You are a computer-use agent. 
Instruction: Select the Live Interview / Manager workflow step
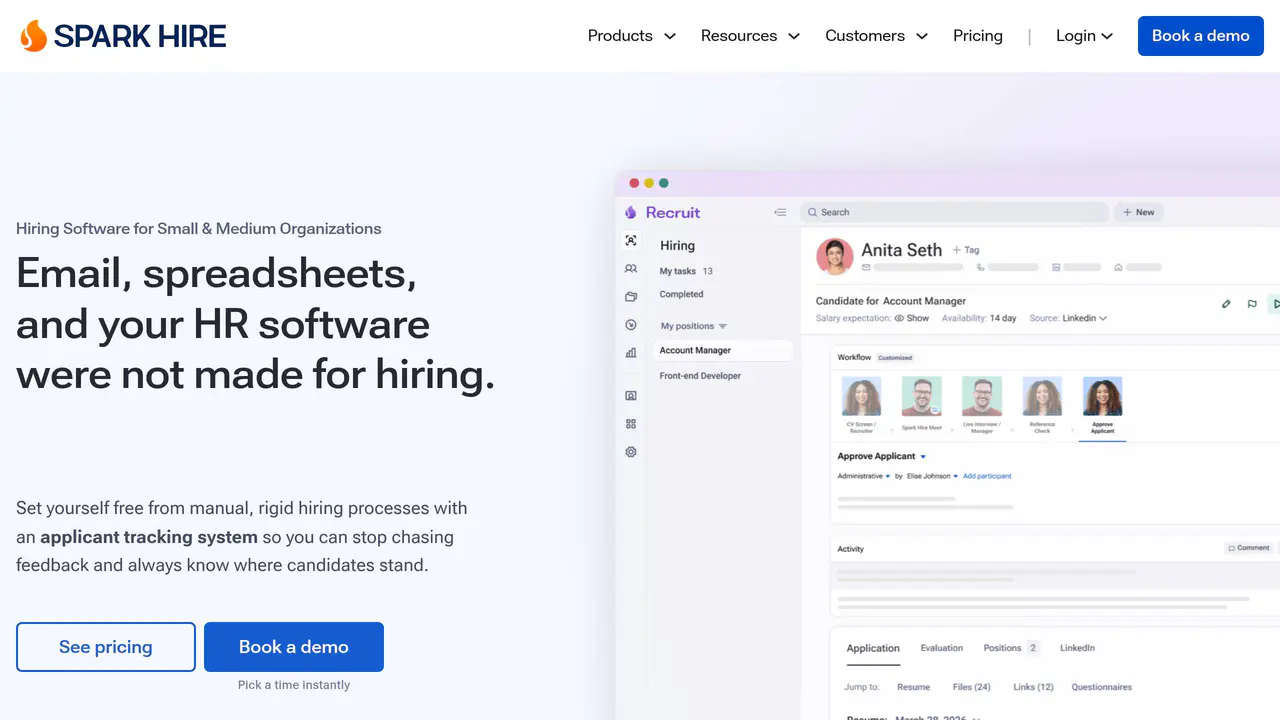(x=982, y=404)
